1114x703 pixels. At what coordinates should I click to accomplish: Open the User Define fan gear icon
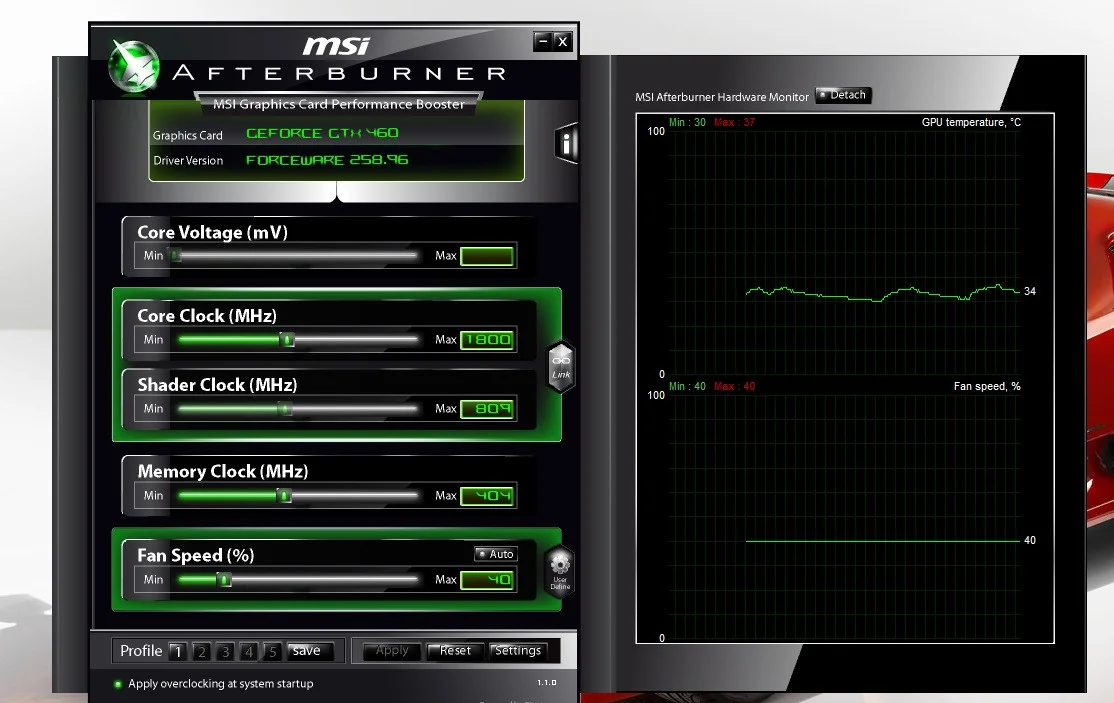click(560, 570)
